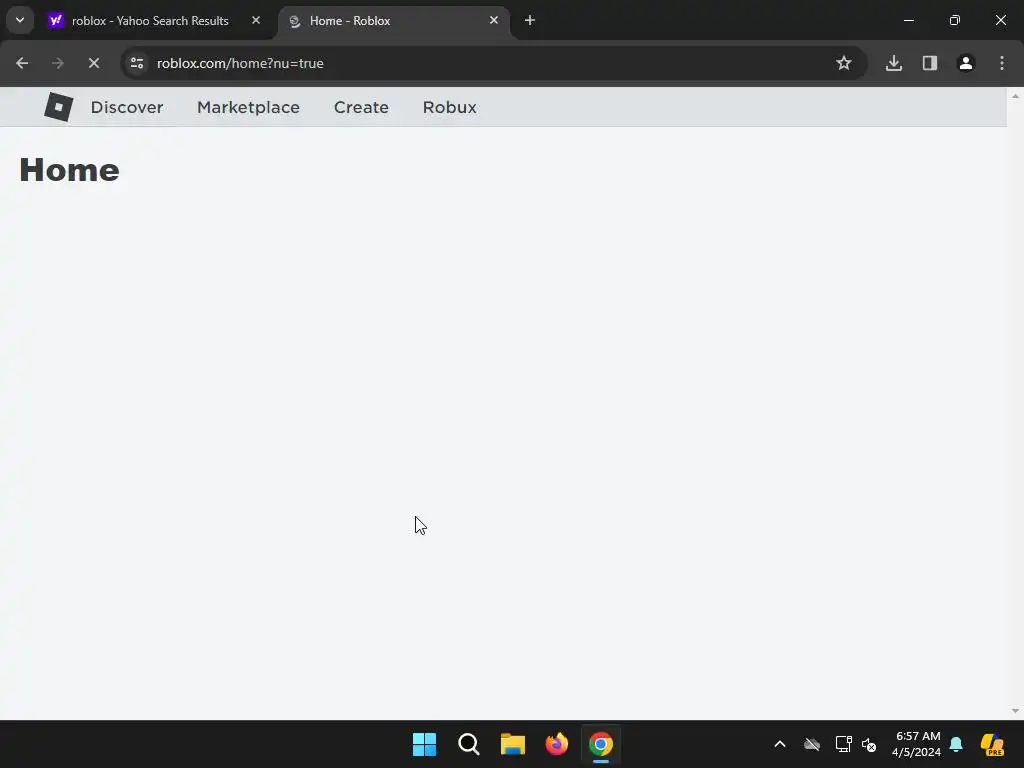Open the Windows Start menu
Screen dimensions: 1024x768
(x=424, y=744)
